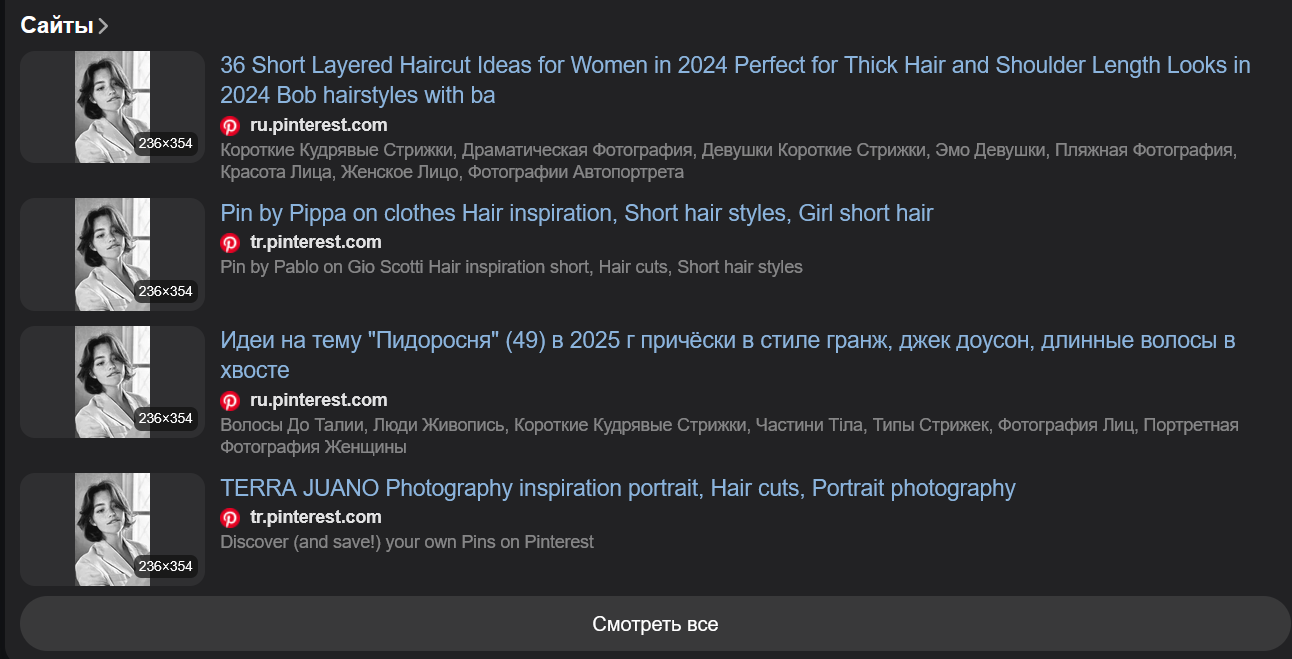Expand the Сайты section chevron
Screen dimensions: 1292x659
pos(104,26)
